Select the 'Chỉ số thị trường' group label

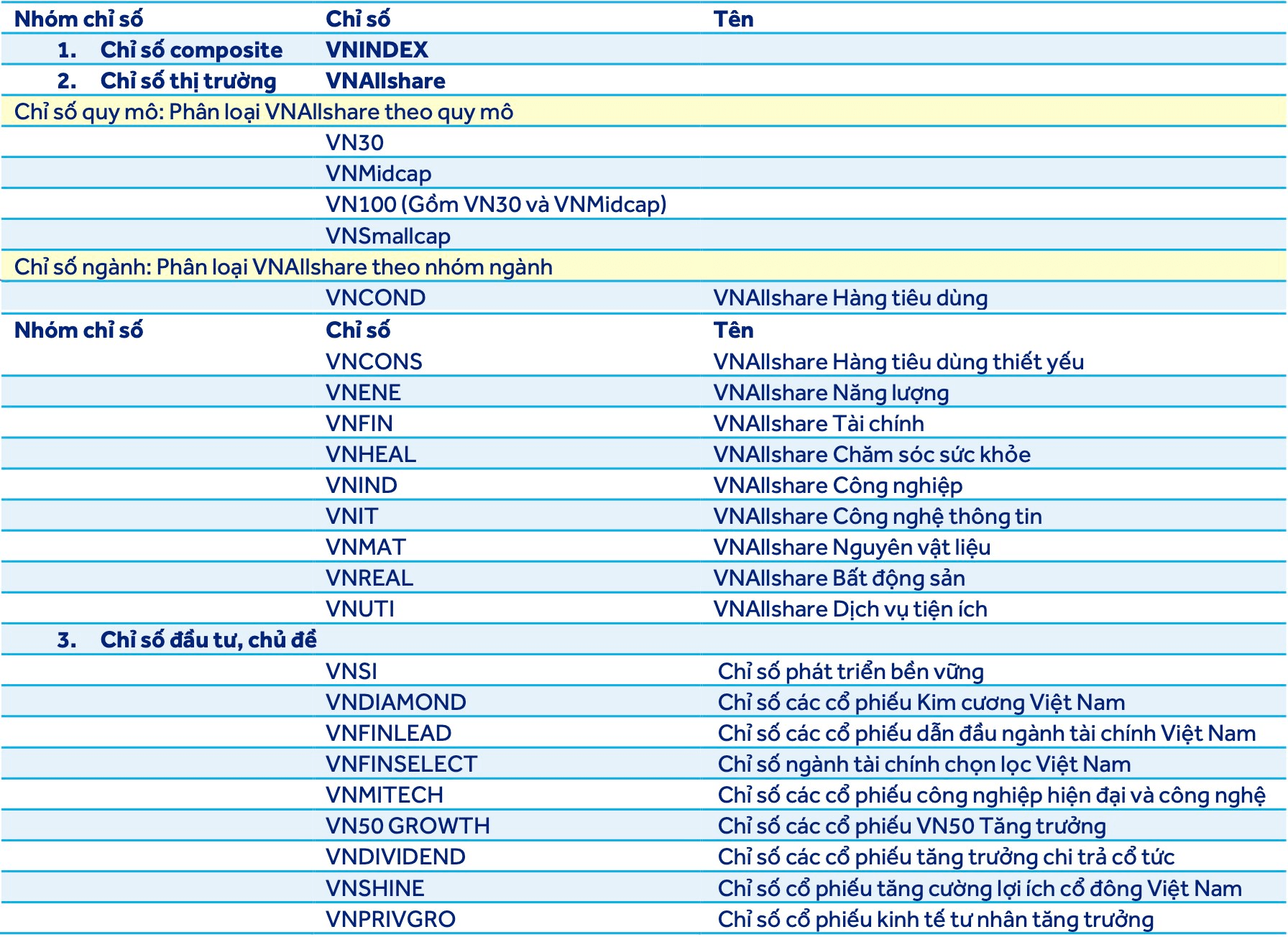[188, 80]
